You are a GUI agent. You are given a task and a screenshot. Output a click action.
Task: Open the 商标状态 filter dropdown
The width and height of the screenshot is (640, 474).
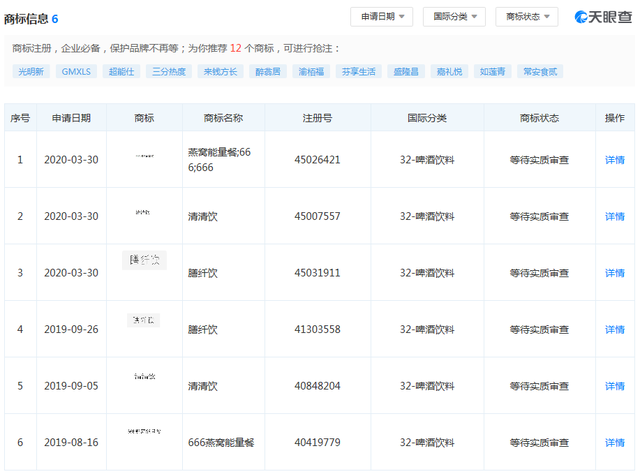(x=526, y=17)
